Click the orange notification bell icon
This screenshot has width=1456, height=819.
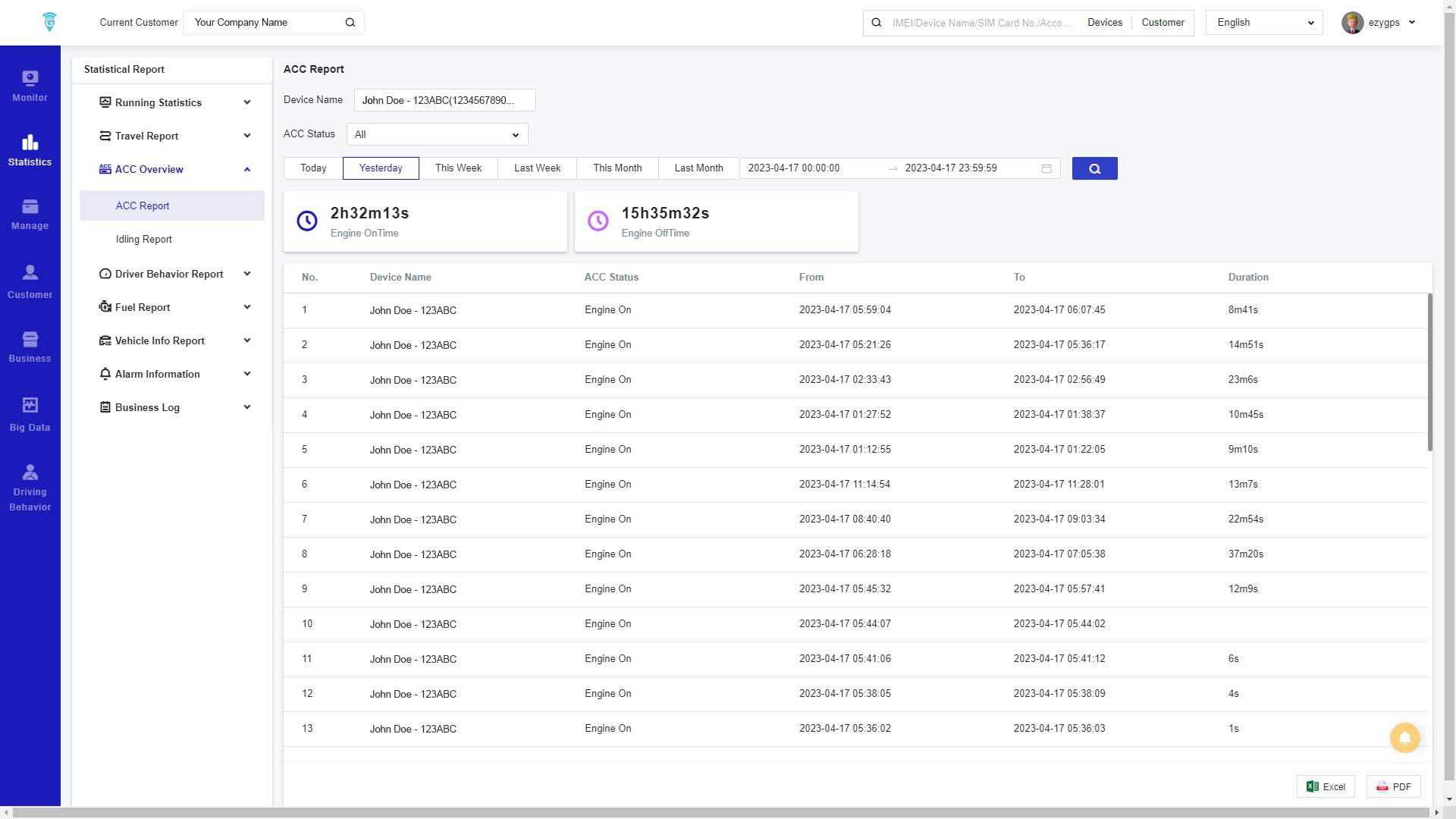coord(1404,737)
